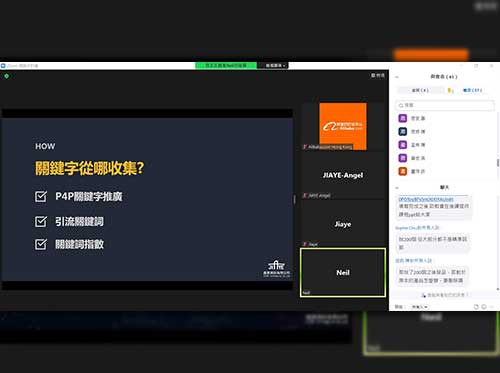Viewport: 500px width, 373px height.
Task: Switch to the blue second participants tab
Action: [x=472, y=90]
